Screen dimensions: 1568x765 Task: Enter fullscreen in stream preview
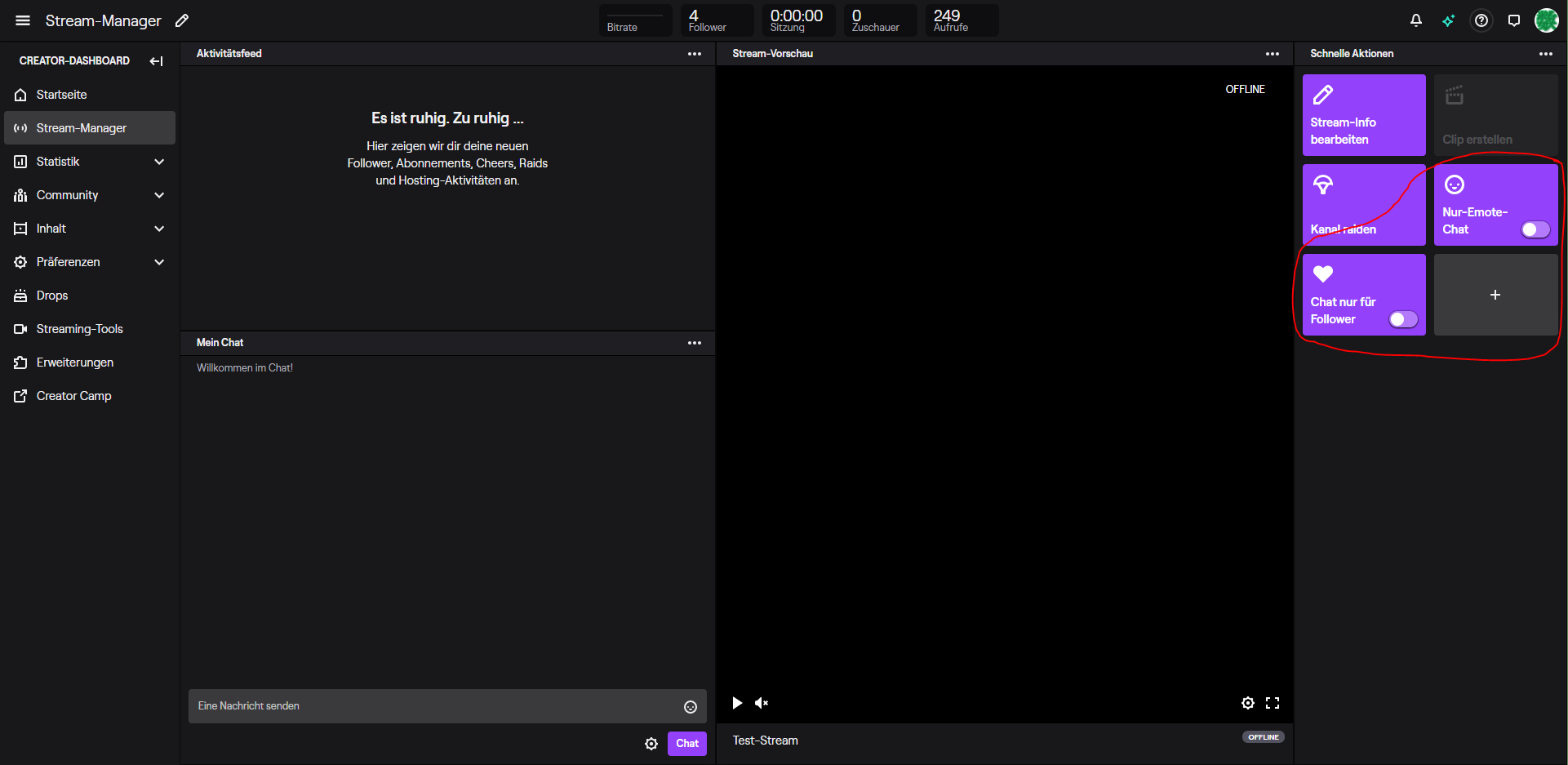click(1273, 703)
